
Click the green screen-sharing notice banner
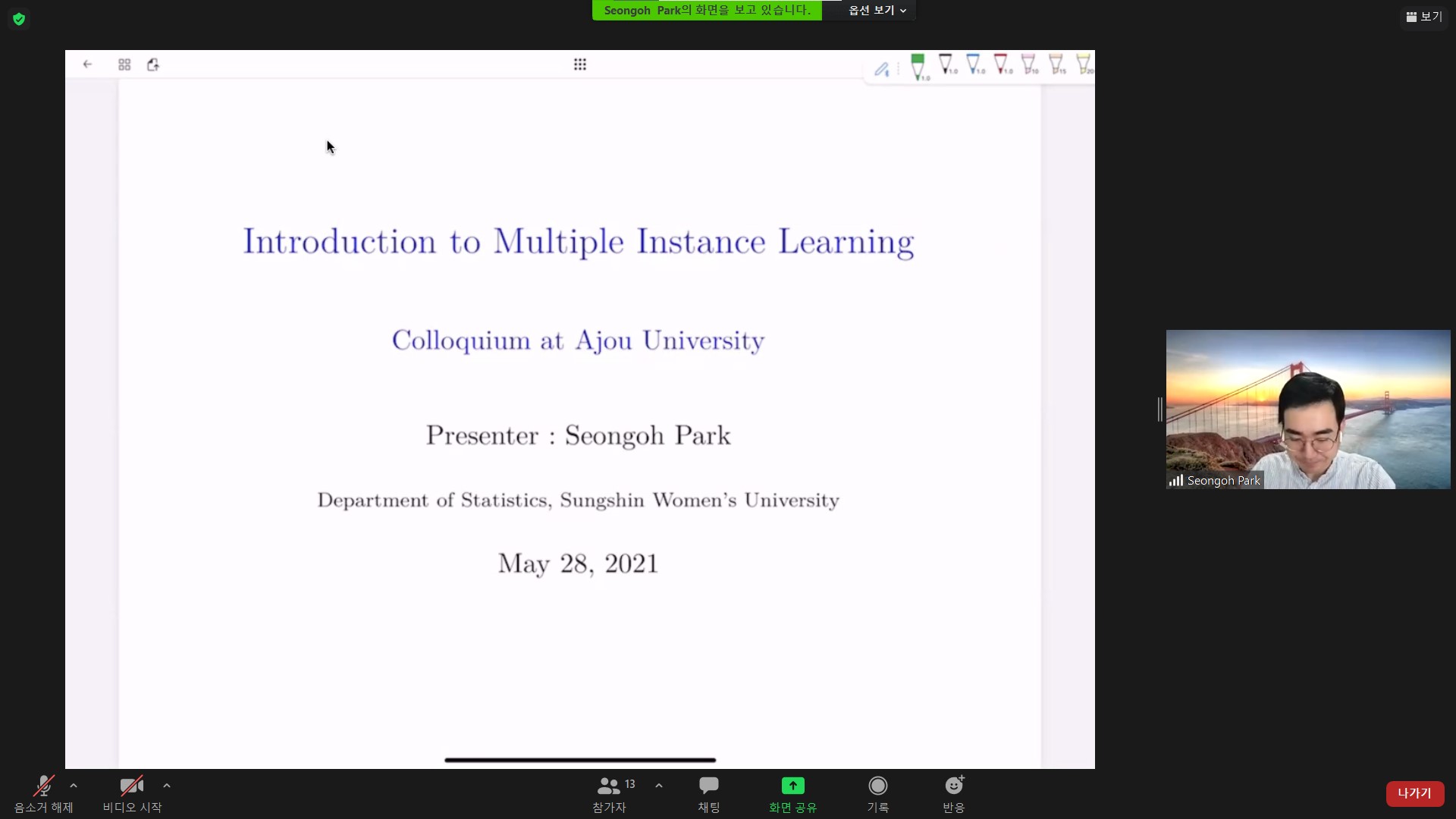[707, 11]
